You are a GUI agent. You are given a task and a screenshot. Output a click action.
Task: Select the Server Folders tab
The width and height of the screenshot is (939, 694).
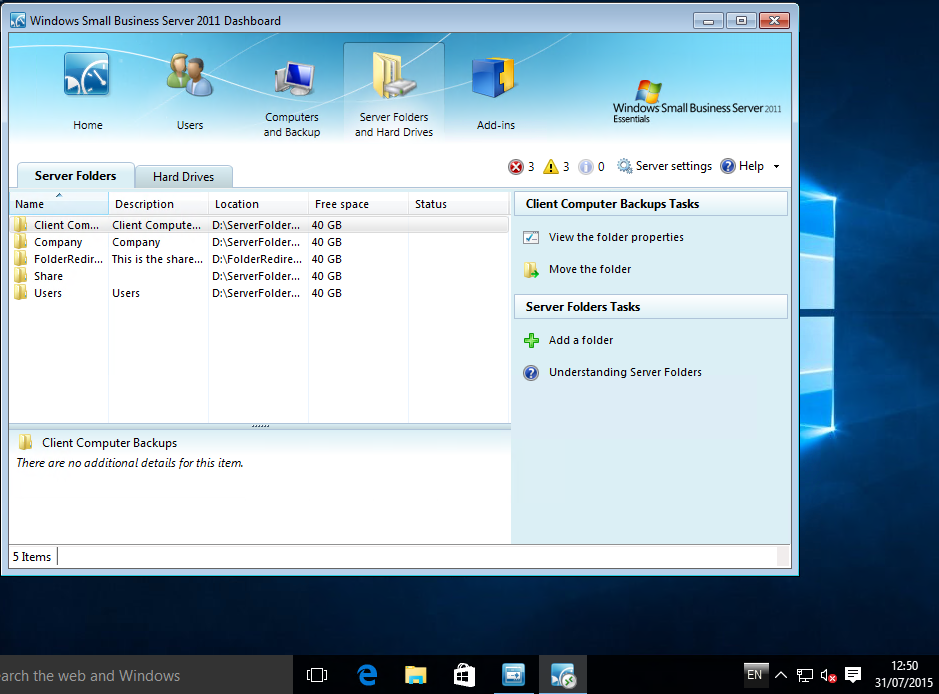(75, 176)
